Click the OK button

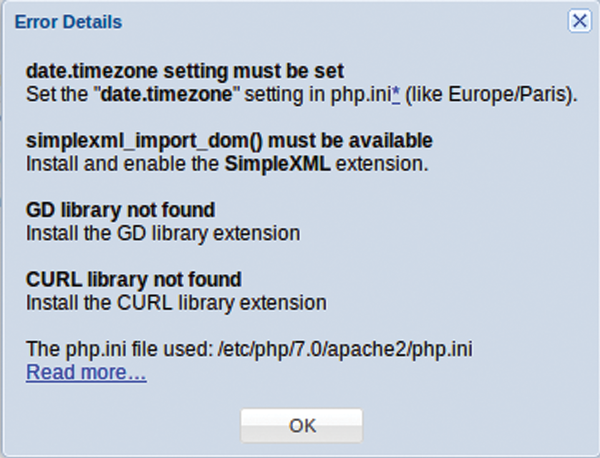tap(302, 425)
